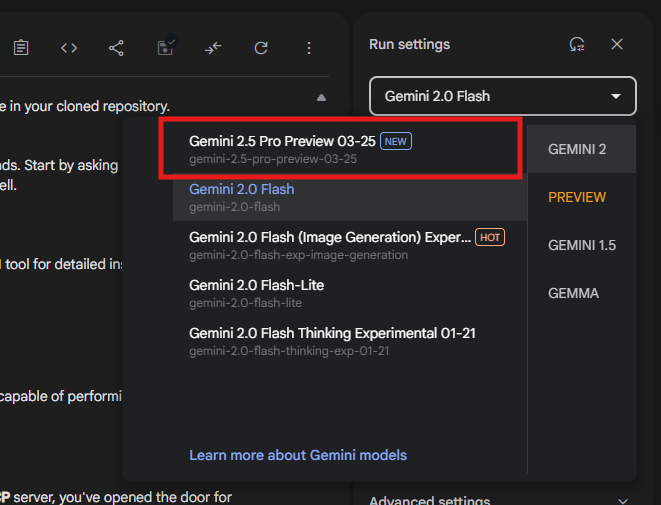Switch to the PREVIEW category tab
The image size is (661, 505).
(582, 197)
